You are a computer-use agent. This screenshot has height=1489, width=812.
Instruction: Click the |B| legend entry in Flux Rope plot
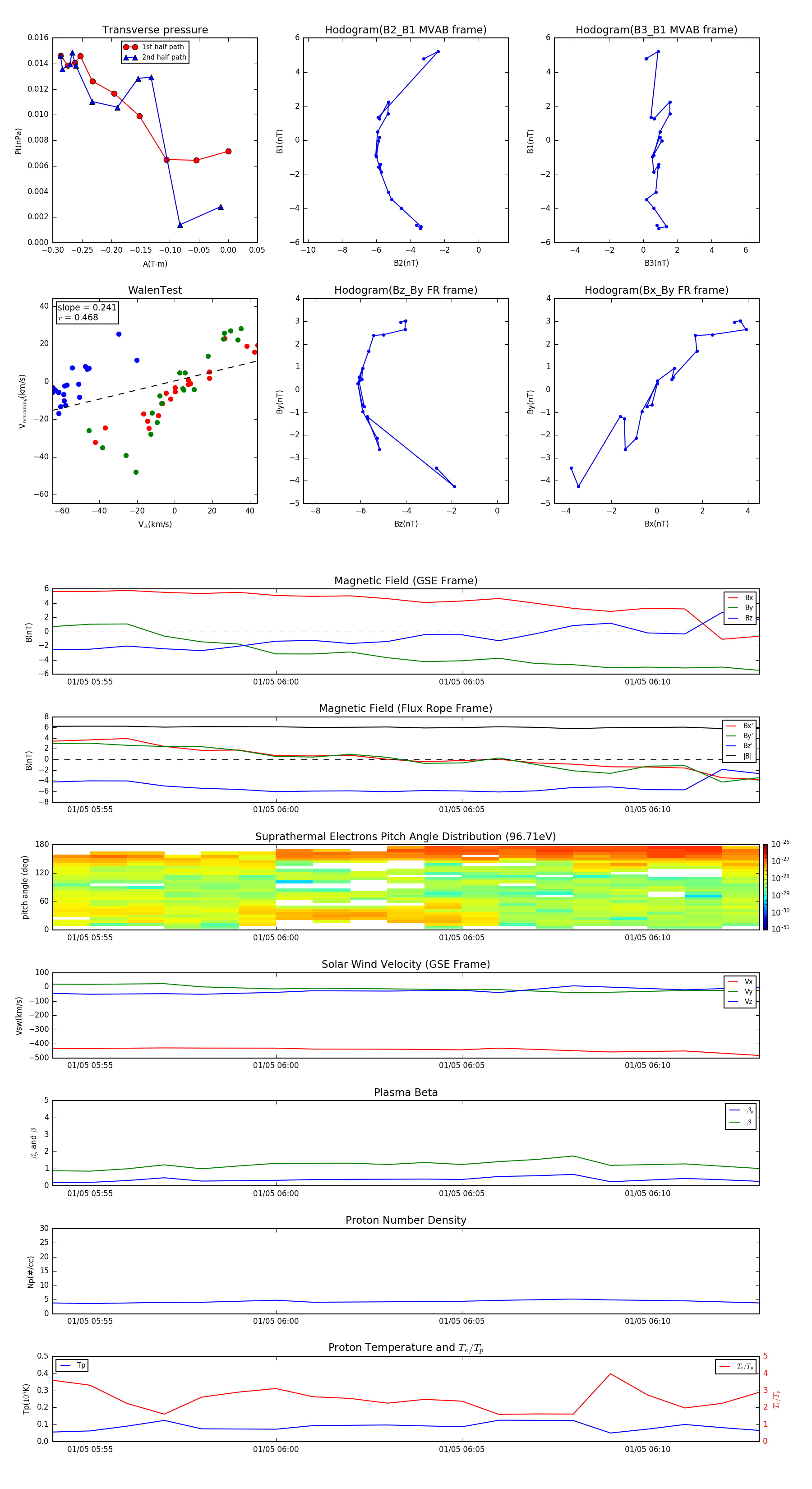click(739, 756)
